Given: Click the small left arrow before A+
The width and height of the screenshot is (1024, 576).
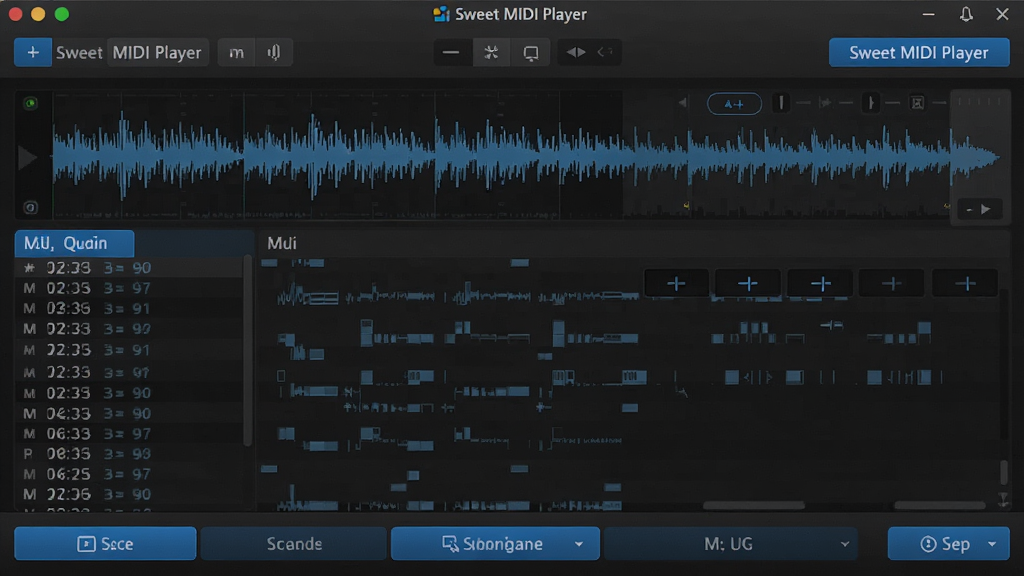Looking at the screenshot, I should click(x=682, y=103).
